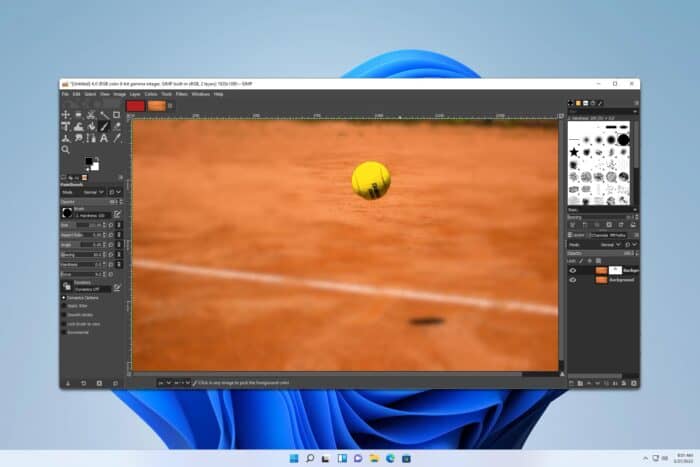Launch Microsoft Edge from taskbar

(x=390, y=459)
